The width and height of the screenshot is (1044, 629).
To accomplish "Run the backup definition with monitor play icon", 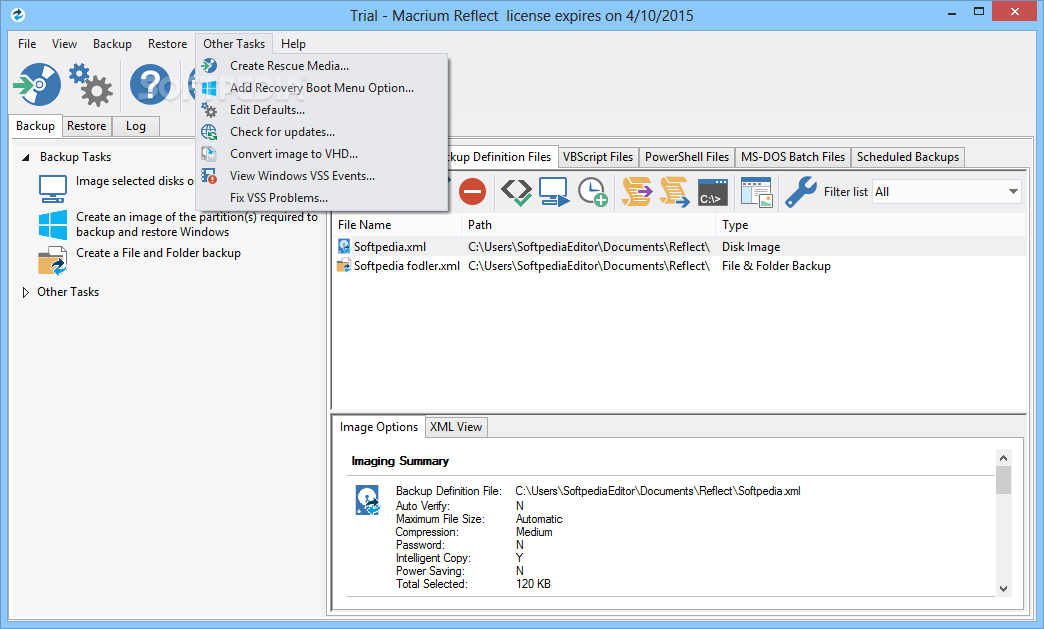I will point(554,192).
